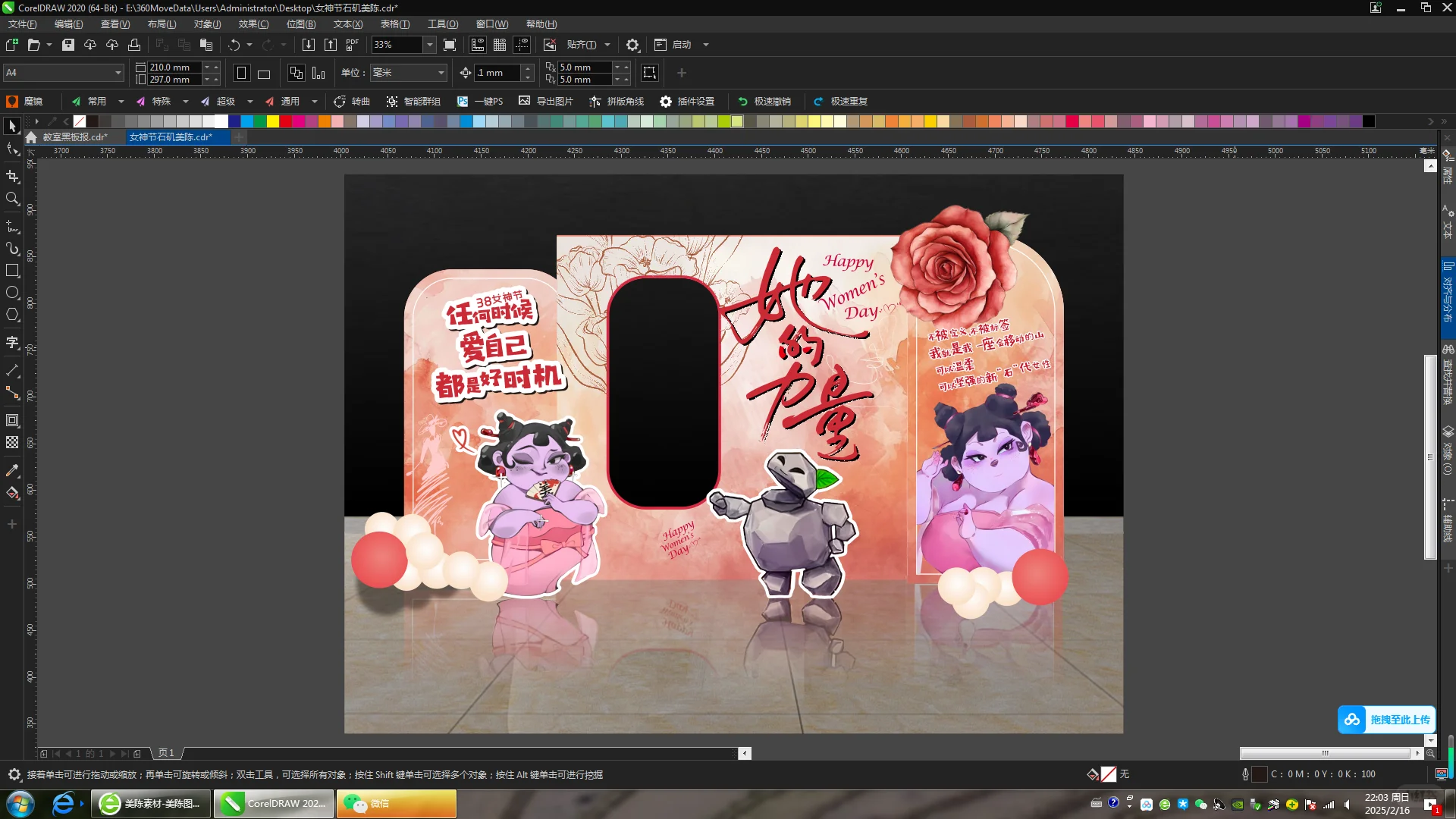Expand the 启动 launch dropdown arrow
Screen dimensions: 1456x819
point(706,45)
